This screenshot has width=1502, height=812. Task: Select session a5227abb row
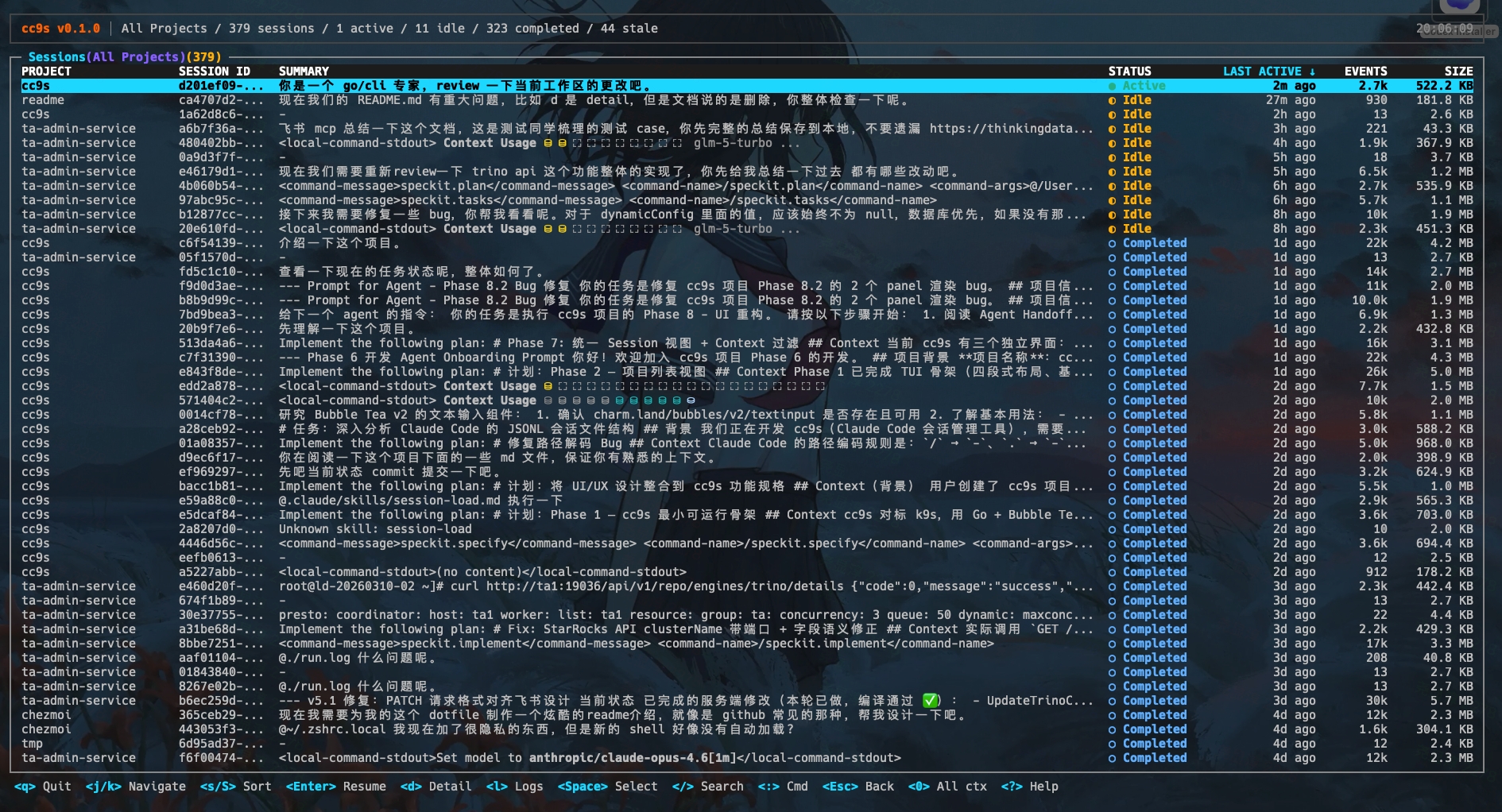click(747, 572)
